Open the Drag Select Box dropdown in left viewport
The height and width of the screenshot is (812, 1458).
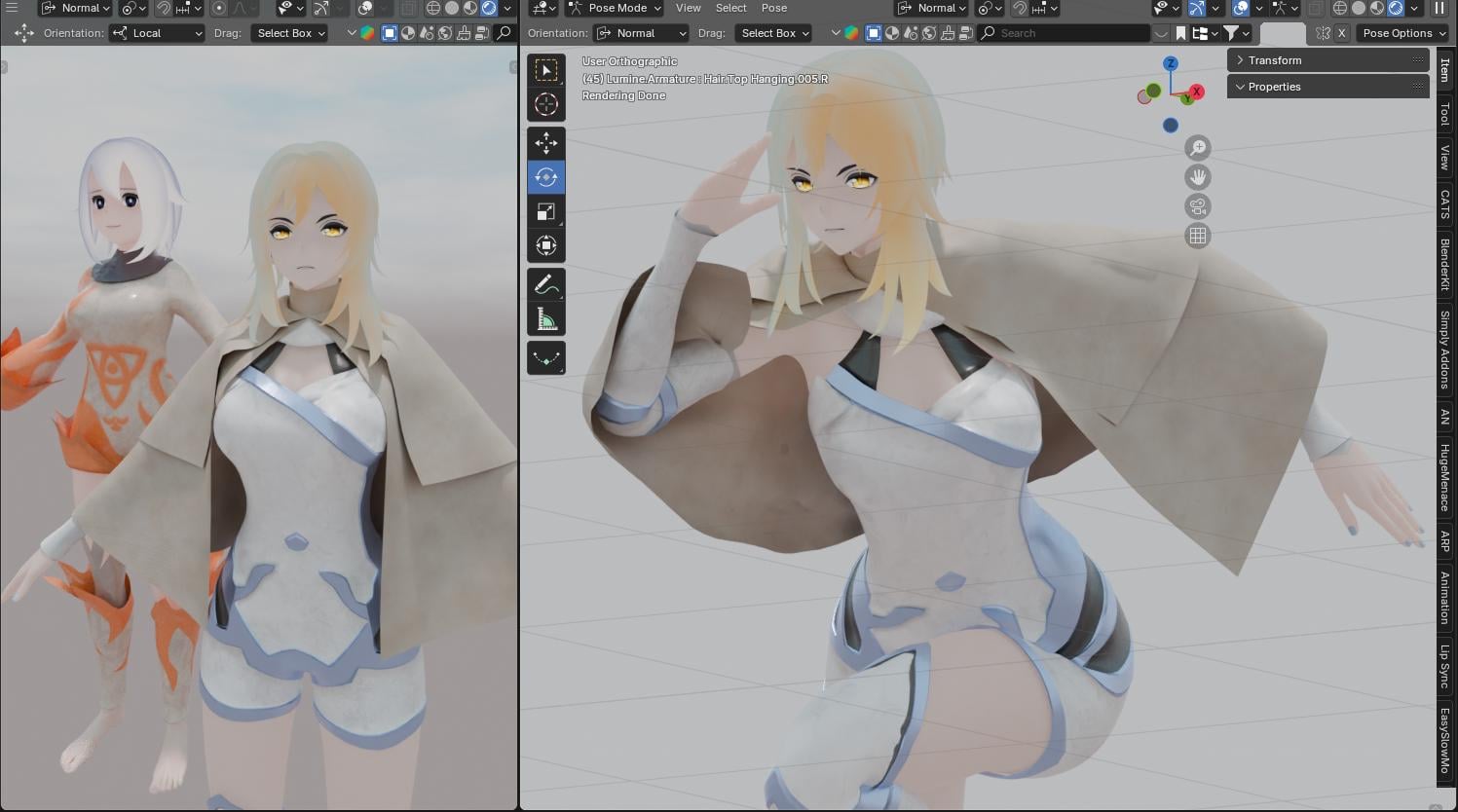coord(290,33)
